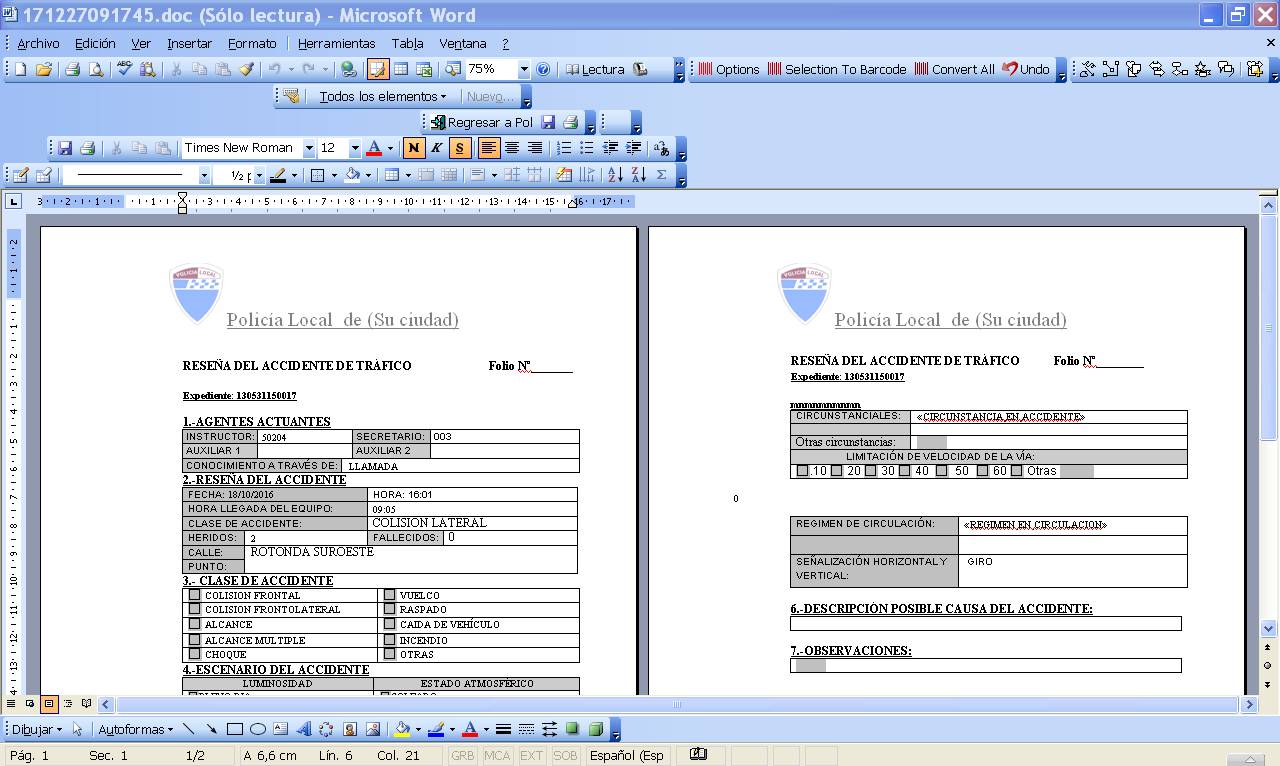
Task: Click drawing toolbar fill color bucket
Action: (x=402, y=729)
